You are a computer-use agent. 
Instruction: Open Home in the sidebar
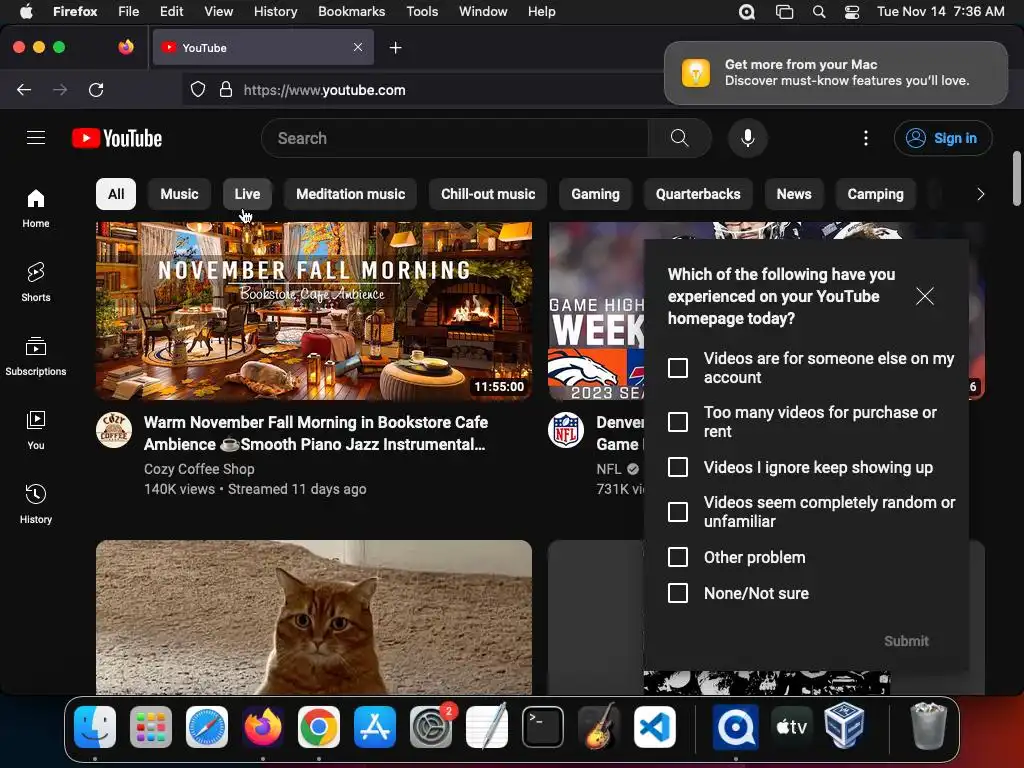coord(36,208)
